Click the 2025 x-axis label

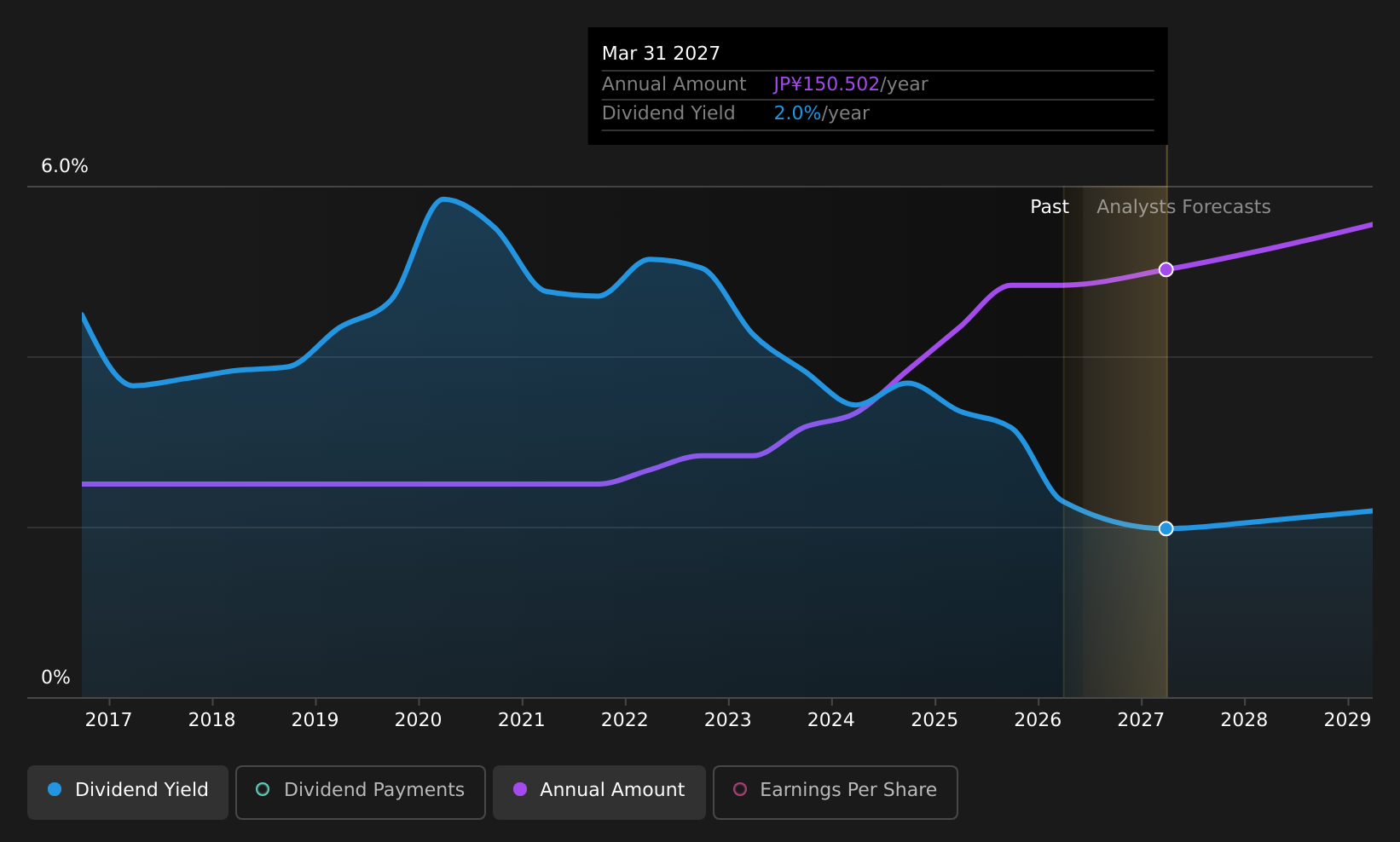click(x=934, y=720)
